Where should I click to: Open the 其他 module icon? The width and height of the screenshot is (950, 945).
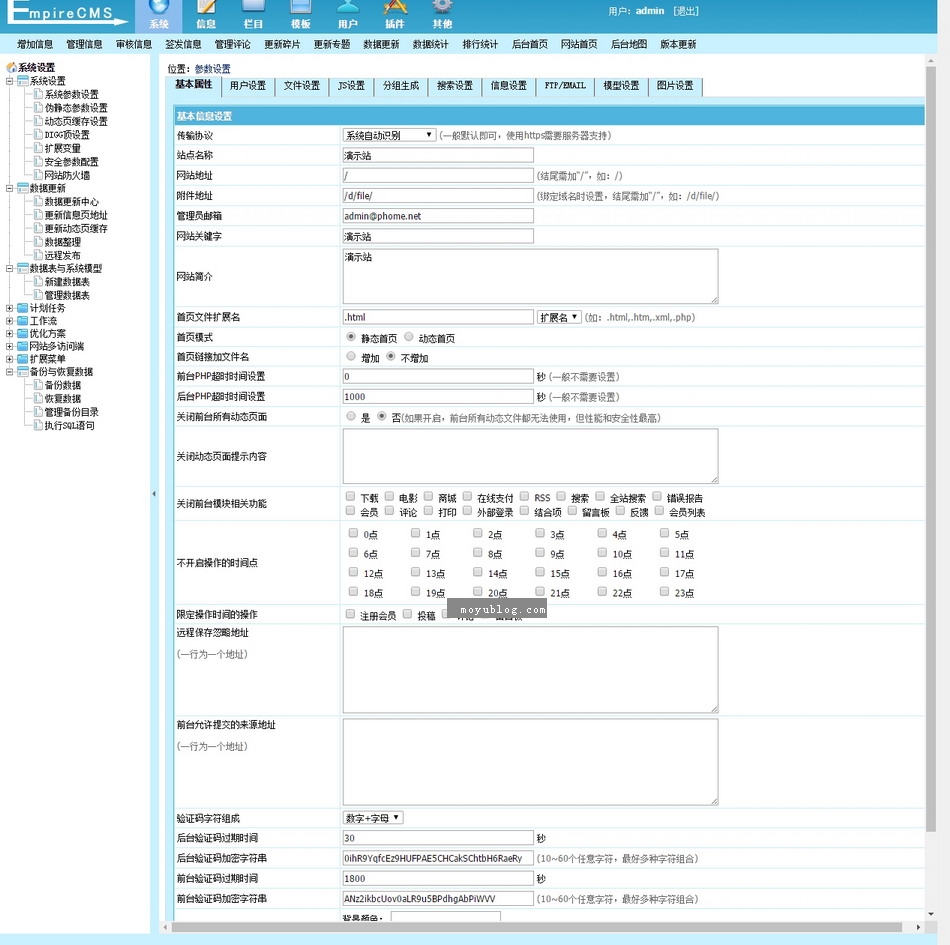(442, 15)
